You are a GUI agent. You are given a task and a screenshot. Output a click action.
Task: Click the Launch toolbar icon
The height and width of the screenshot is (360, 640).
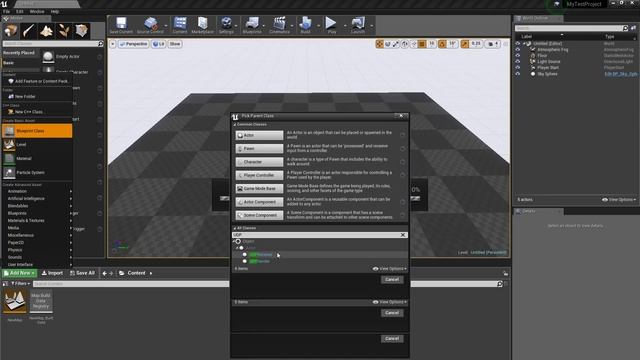point(358,25)
